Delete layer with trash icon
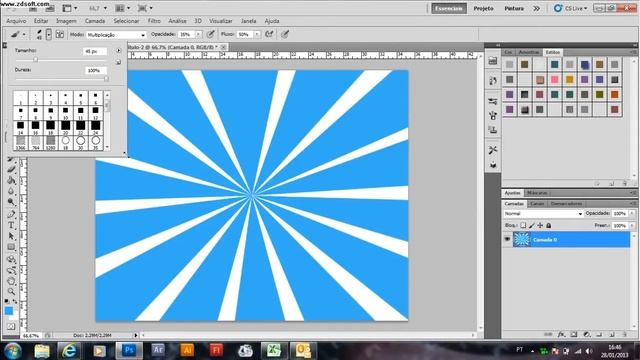The image size is (640, 360). (x=624, y=334)
